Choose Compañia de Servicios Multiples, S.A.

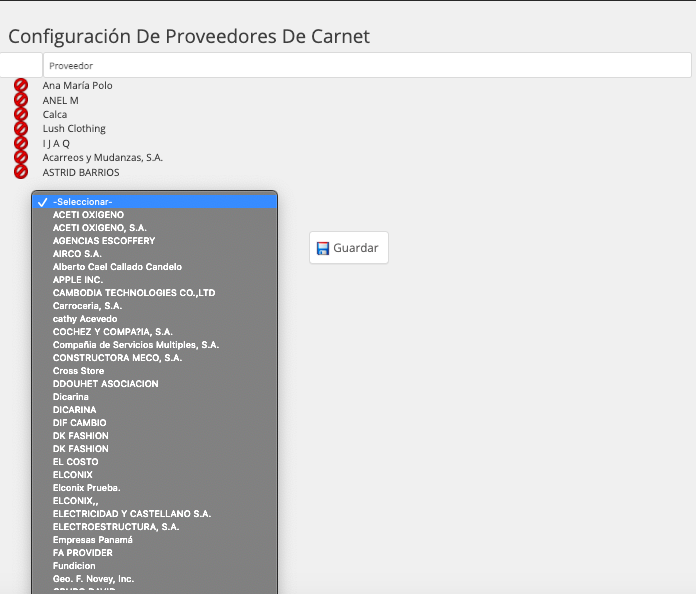[154, 345]
